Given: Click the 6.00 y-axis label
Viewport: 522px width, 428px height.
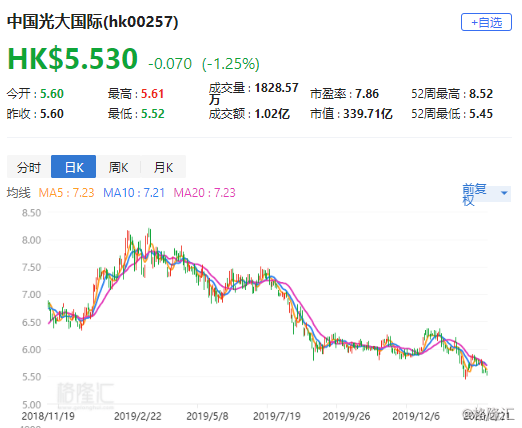Looking at the screenshot, I should click(x=31, y=349).
